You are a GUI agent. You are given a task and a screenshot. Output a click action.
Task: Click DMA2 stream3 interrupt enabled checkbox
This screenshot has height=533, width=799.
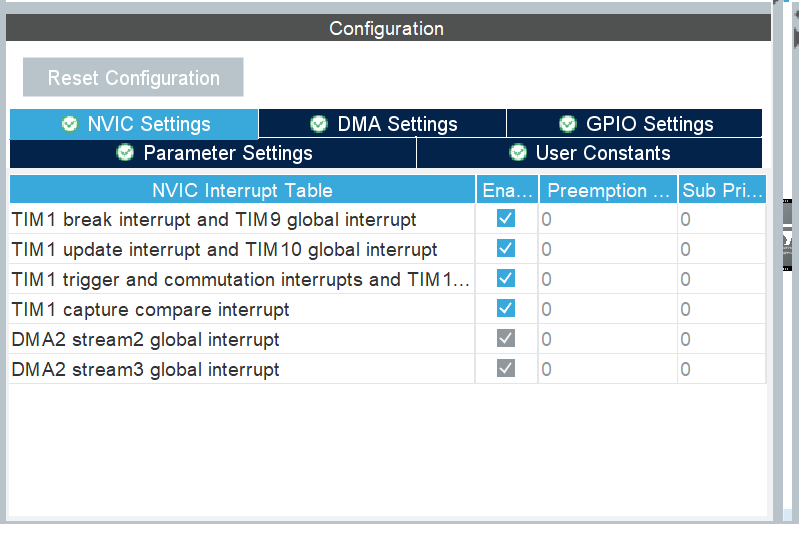point(506,369)
